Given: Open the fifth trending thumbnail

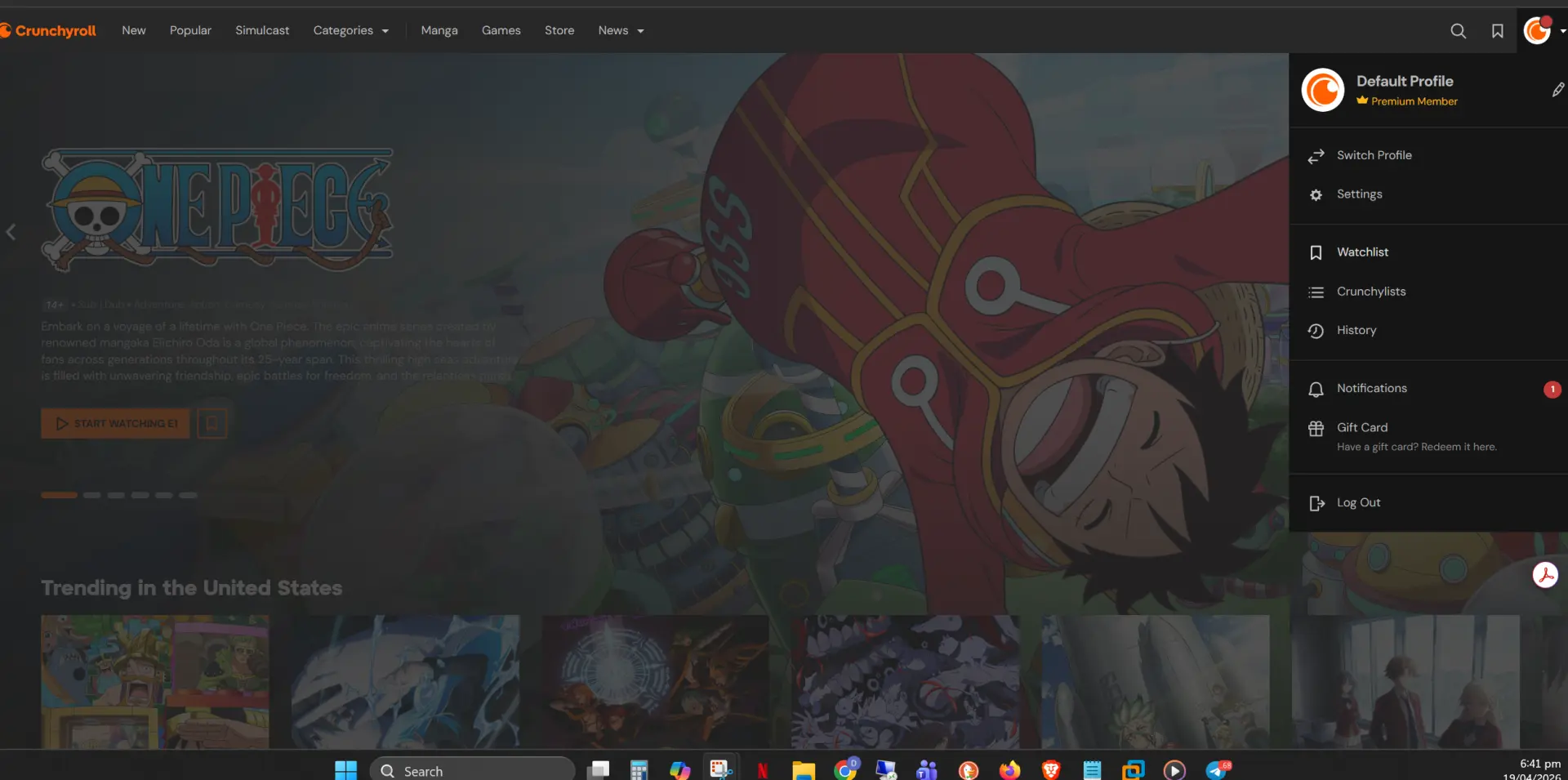Looking at the screenshot, I should 1156,682.
